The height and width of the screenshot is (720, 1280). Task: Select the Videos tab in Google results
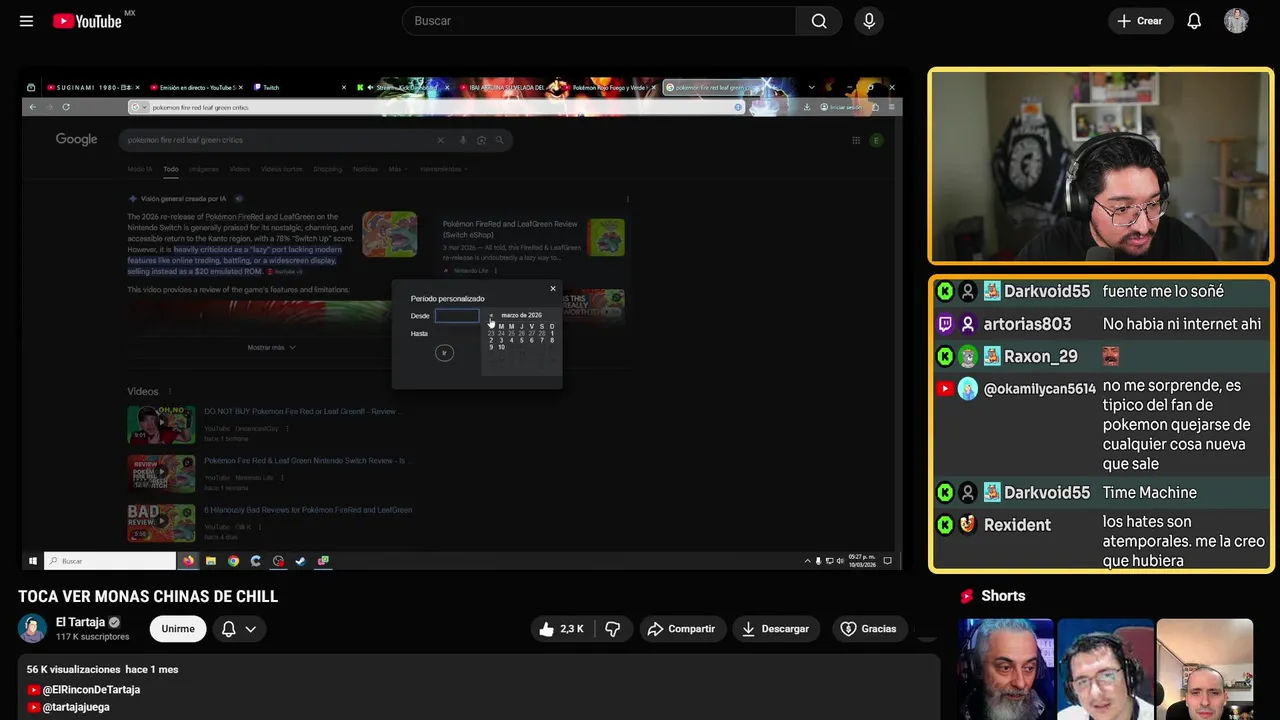[x=240, y=169]
